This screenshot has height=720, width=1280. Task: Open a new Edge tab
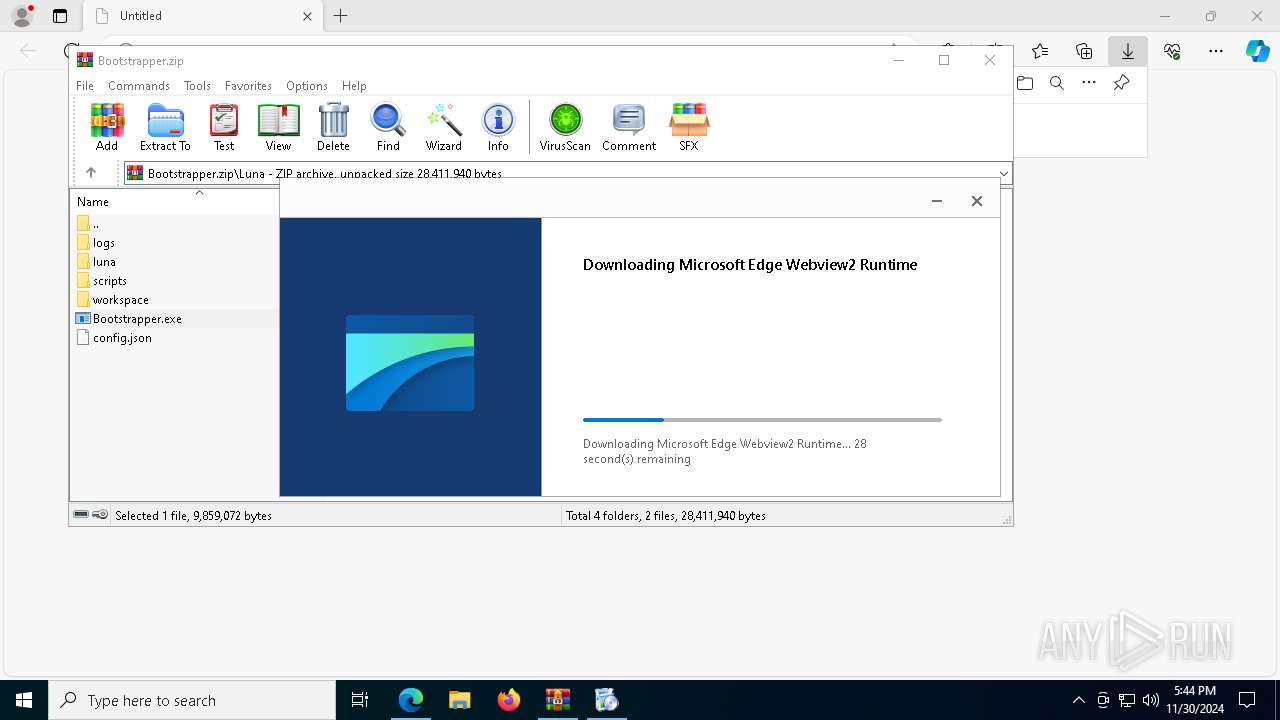pyautogui.click(x=341, y=16)
